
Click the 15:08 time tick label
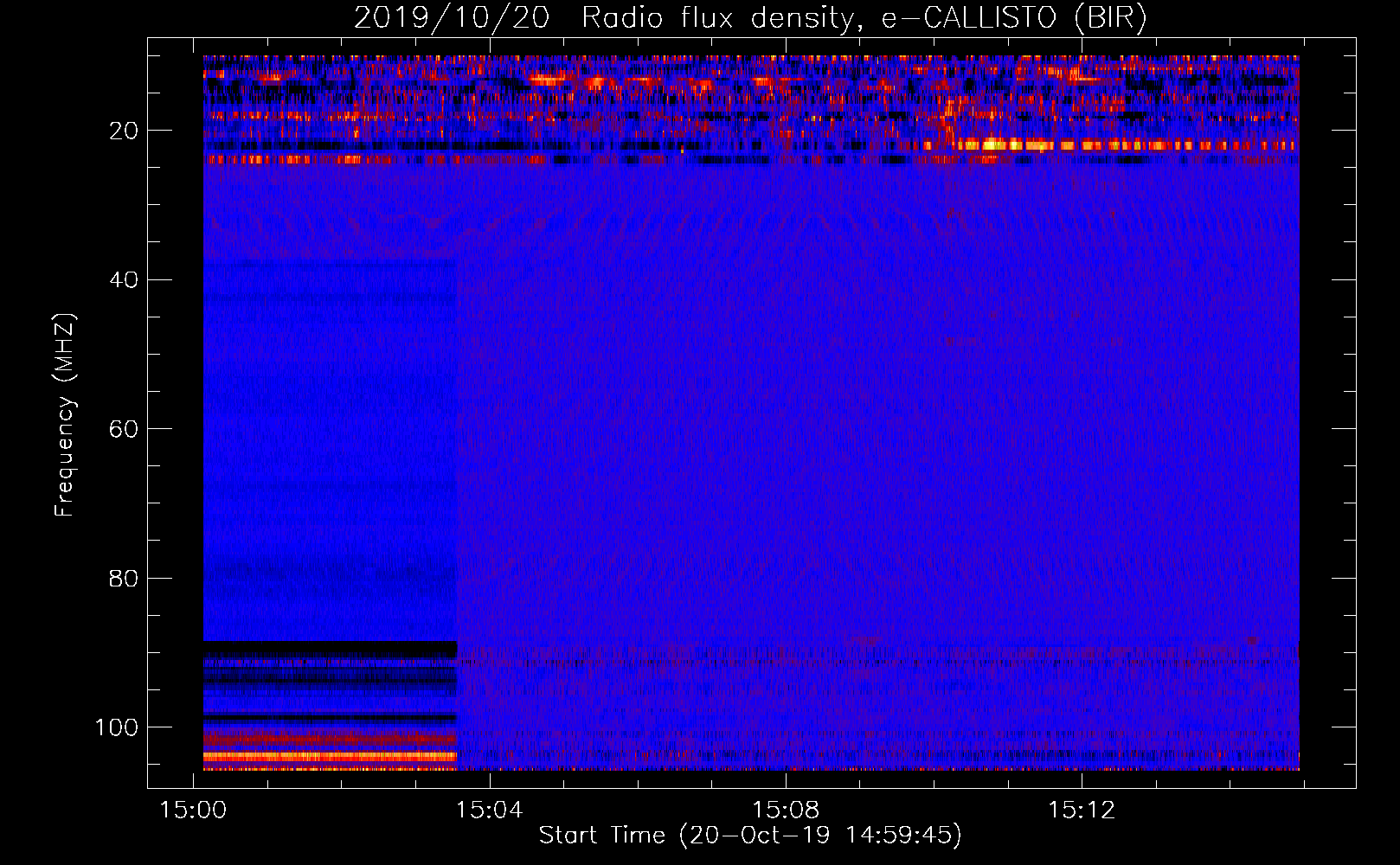point(786,811)
